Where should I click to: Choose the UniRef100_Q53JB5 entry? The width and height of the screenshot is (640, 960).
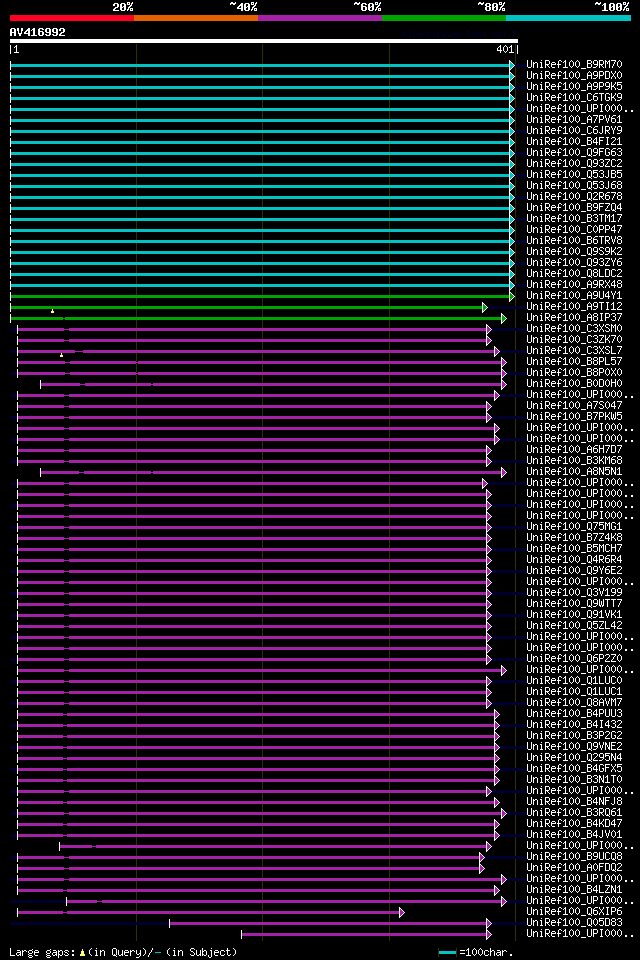(x=574, y=174)
